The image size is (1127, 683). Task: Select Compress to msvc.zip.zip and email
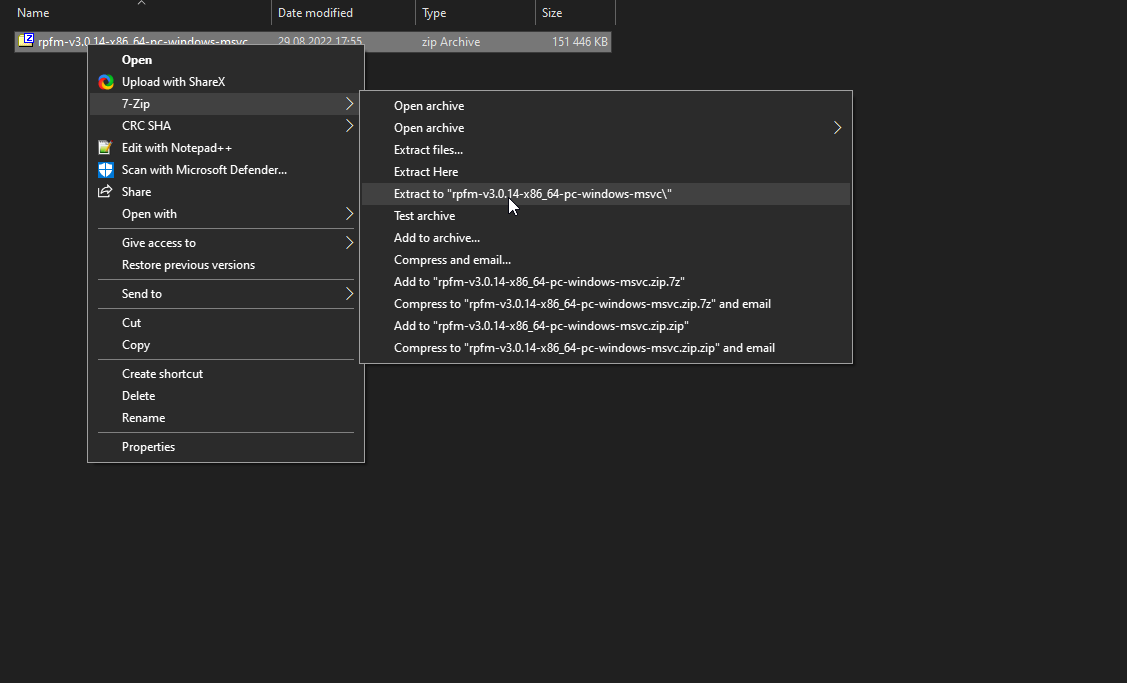[x=606, y=348]
